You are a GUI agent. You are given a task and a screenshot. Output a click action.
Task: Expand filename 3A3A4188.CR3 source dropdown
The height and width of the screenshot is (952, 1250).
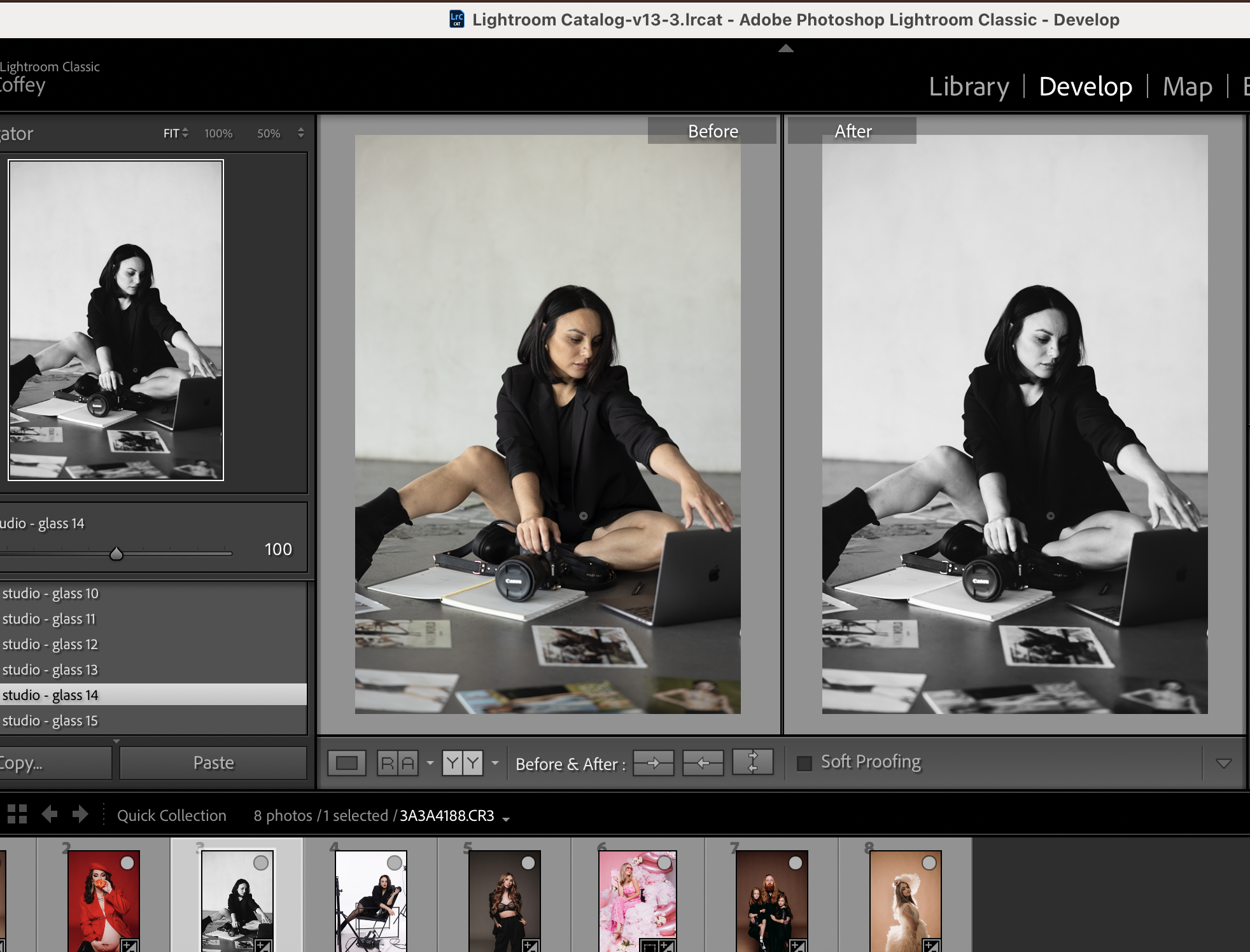506,819
